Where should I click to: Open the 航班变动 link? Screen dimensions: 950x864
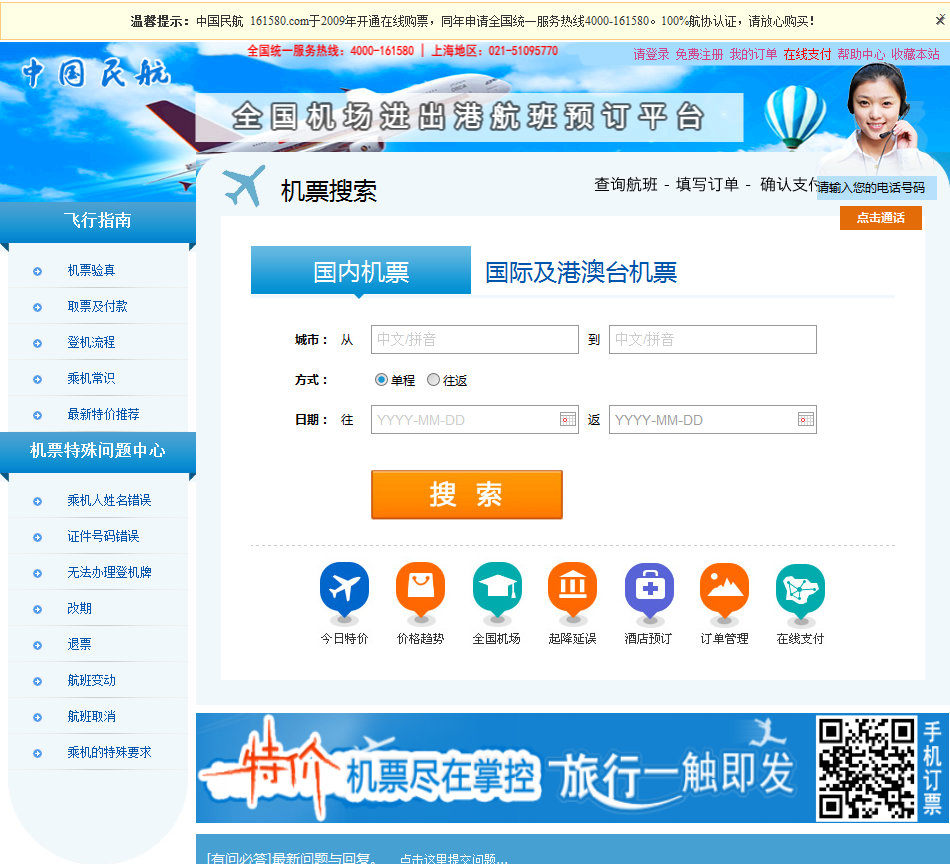pyautogui.click(x=91, y=680)
